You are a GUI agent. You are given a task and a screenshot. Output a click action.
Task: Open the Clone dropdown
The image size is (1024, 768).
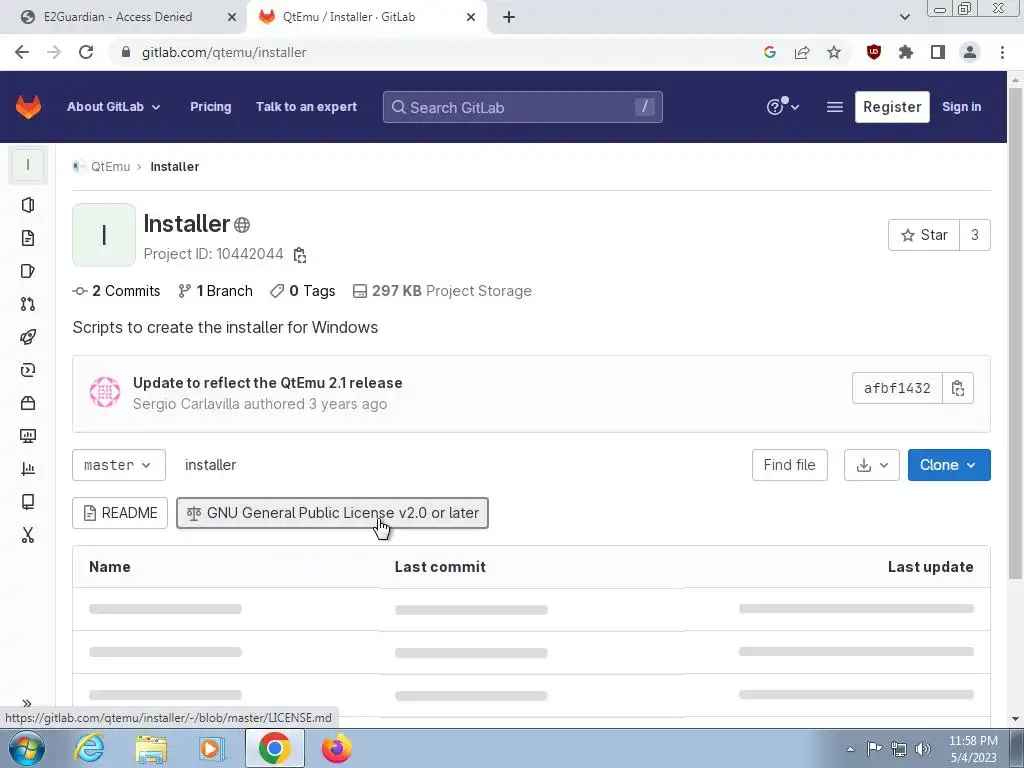[x=949, y=465]
